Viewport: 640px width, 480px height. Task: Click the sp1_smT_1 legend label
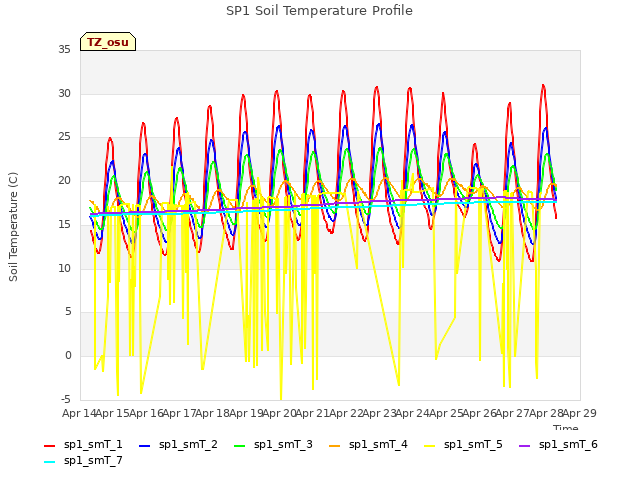click(93, 444)
